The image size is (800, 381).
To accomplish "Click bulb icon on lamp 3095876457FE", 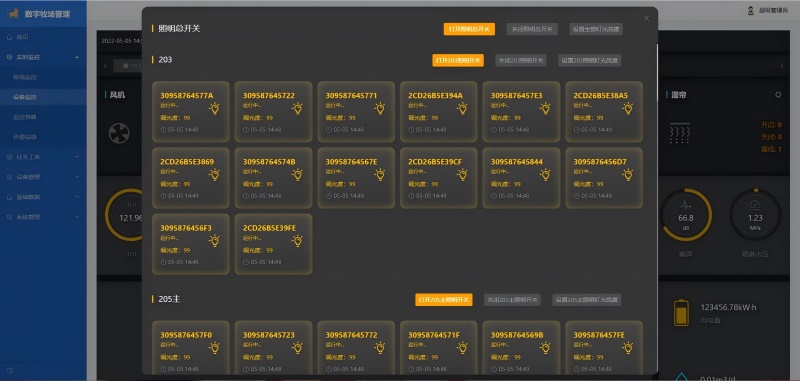I will 628,348.
